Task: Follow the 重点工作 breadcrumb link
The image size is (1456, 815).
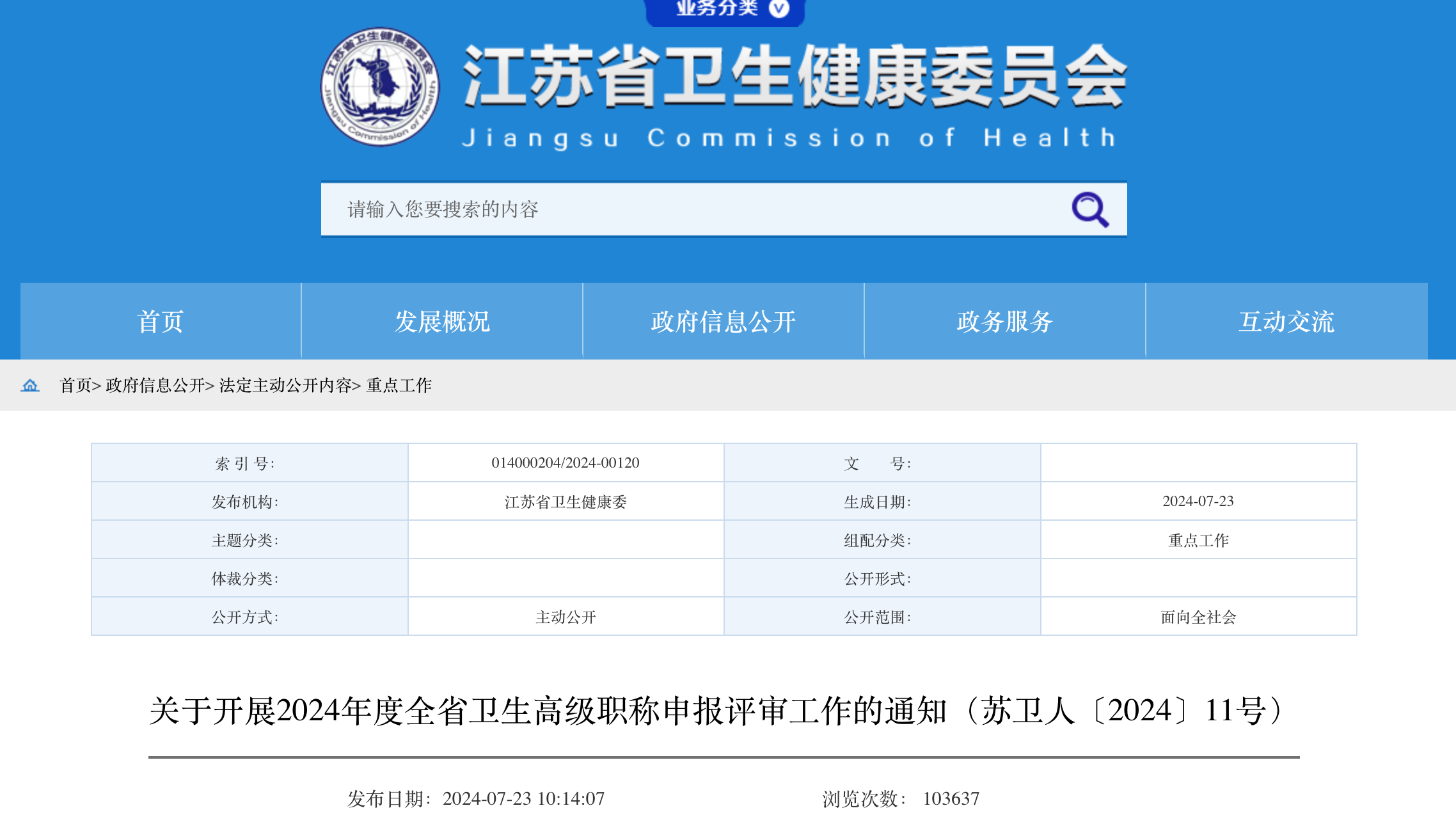Action: point(399,385)
